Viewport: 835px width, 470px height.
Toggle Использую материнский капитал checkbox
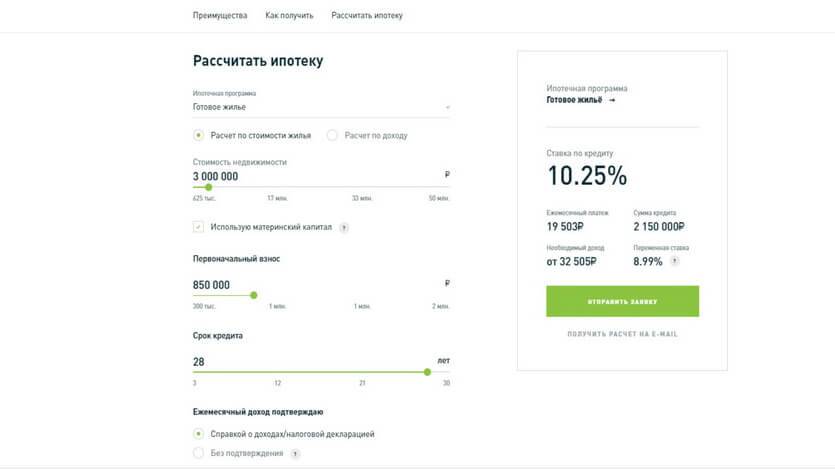point(198,227)
